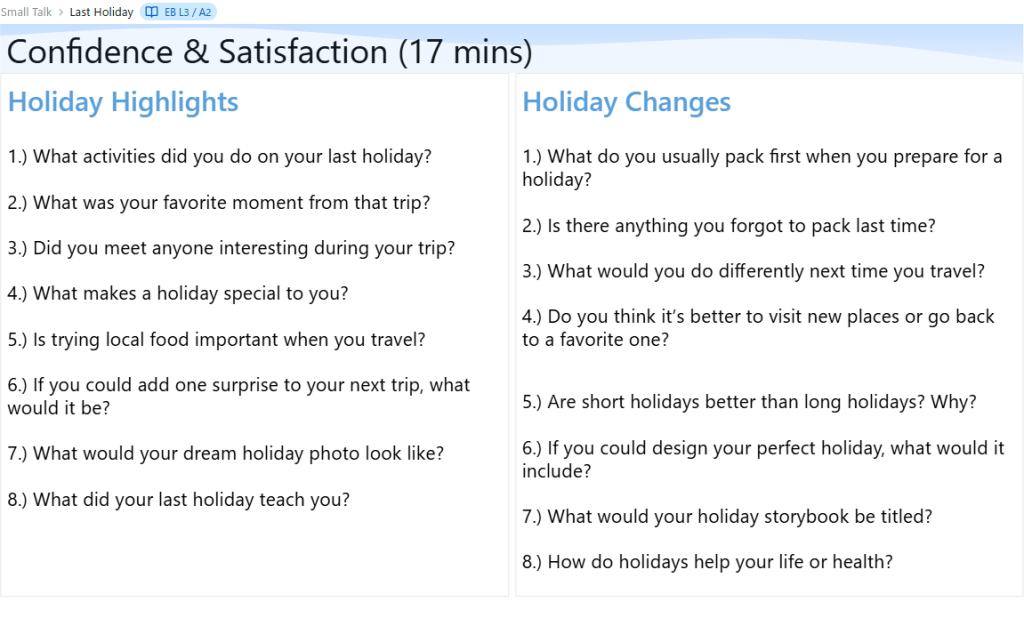1024x642 pixels.
Task: Open the Small Talk breadcrumb link
Action: (x=26, y=12)
